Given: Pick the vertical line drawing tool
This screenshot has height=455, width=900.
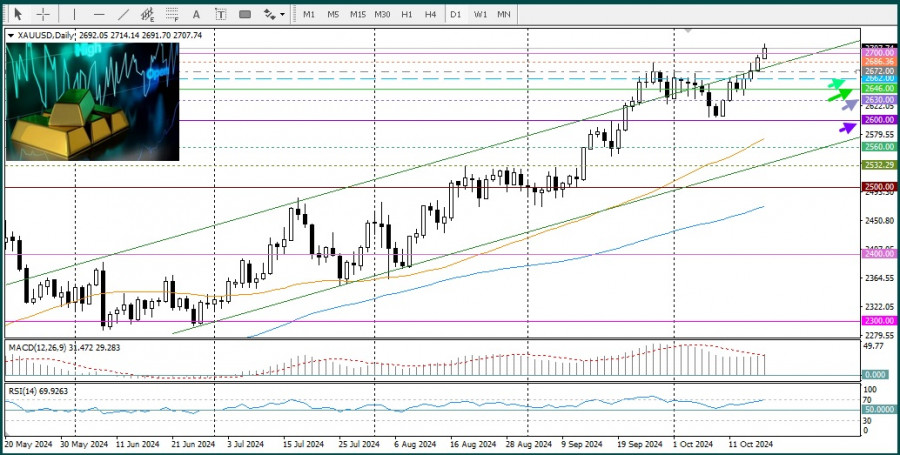Looking at the screenshot, I should point(73,14).
